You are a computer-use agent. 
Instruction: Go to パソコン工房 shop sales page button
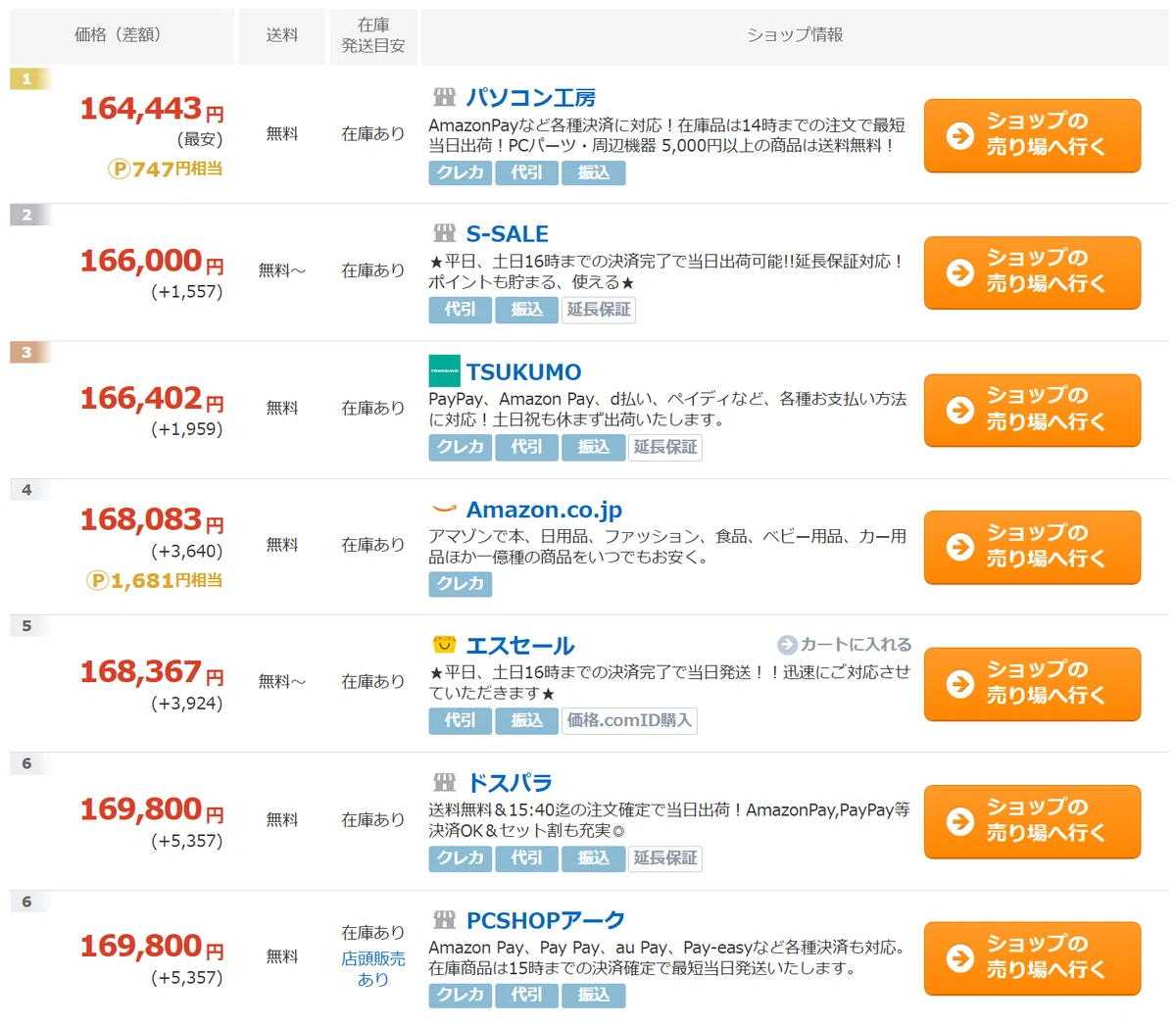(x=1032, y=135)
